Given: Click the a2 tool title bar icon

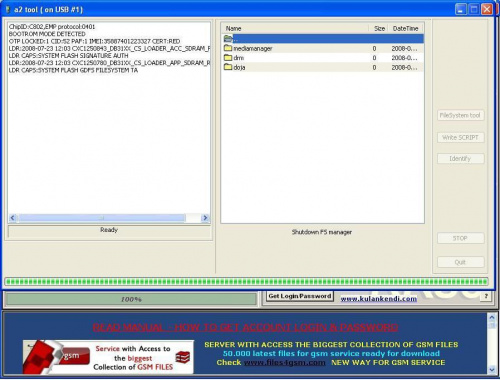Looking at the screenshot, I should coord(8,9).
